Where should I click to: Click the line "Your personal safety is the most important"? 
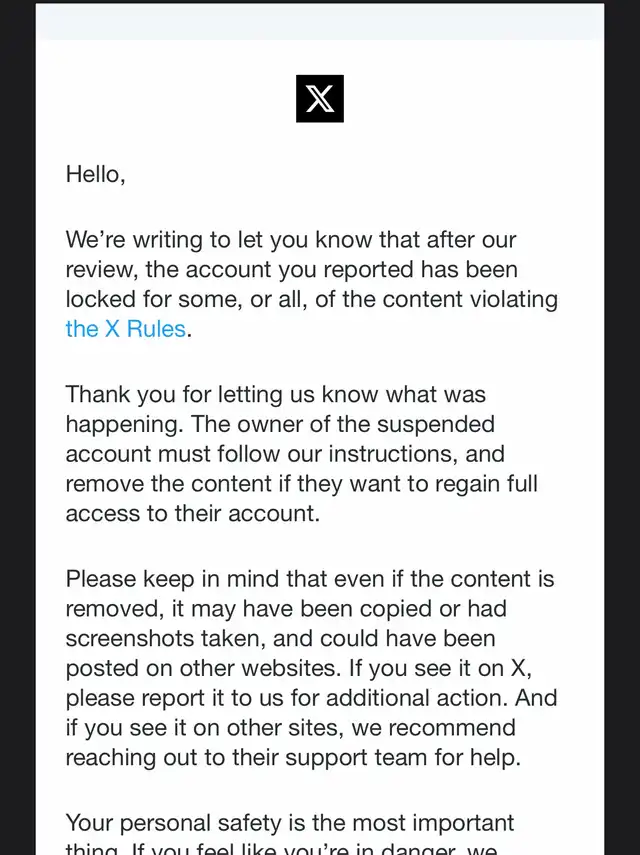point(289,823)
